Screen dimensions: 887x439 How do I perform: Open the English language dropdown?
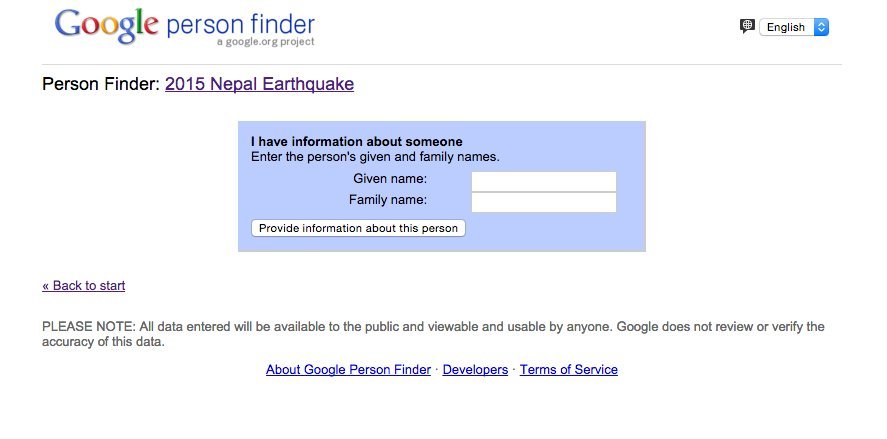tap(794, 27)
